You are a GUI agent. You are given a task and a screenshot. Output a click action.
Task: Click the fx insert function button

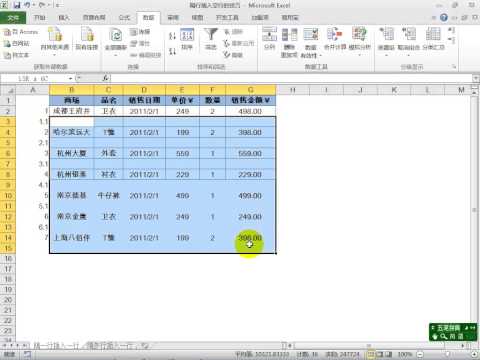(x=106, y=79)
